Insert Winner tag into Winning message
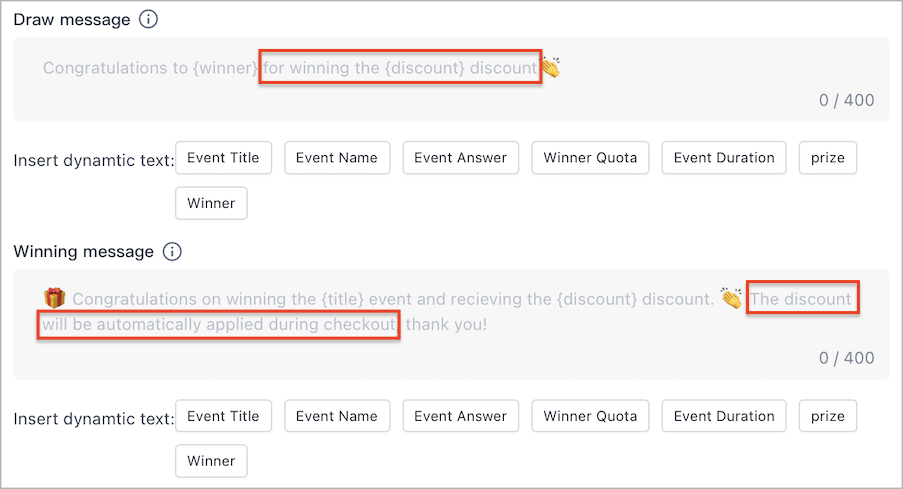The width and height of the screenshot is (903, 489). (211, 461)
